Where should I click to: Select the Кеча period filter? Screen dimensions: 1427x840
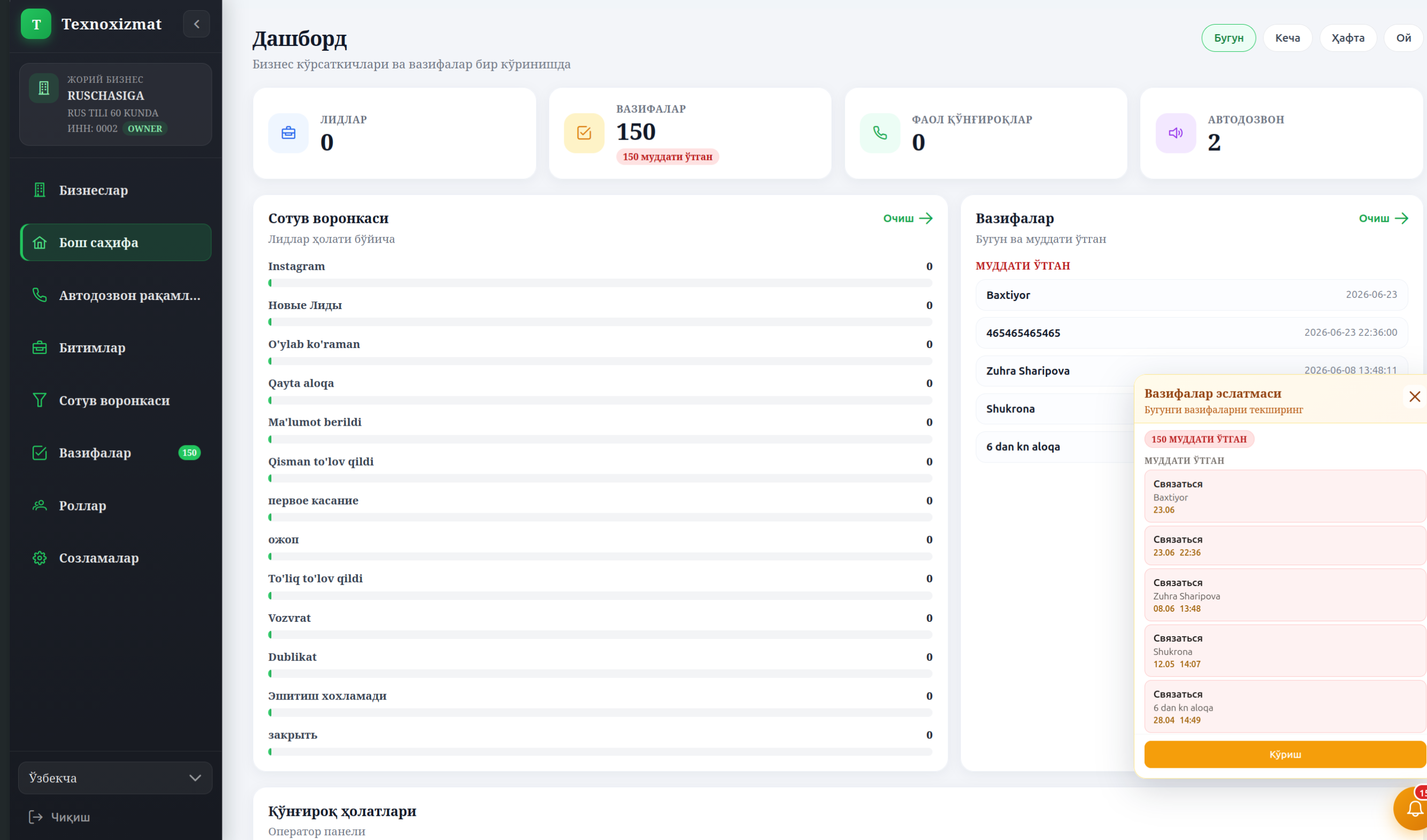1288,38
